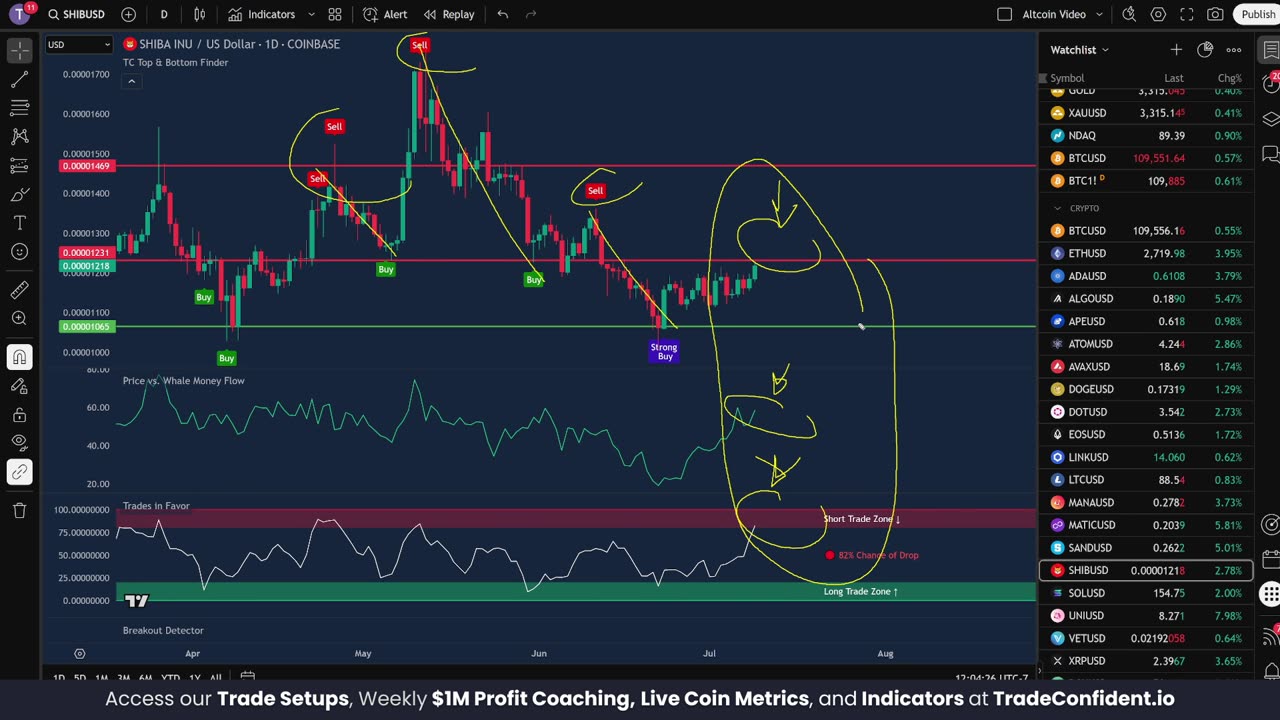Open the indicator templates grid icon
This screenshot has height=720, width=1280.
coord(335,14)
